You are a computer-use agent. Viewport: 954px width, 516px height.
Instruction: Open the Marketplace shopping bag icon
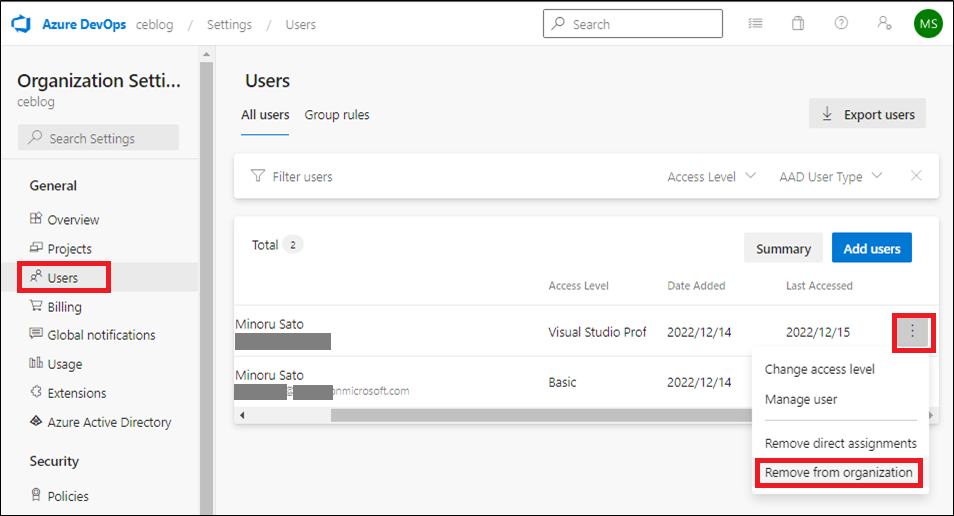click(798, 24)
